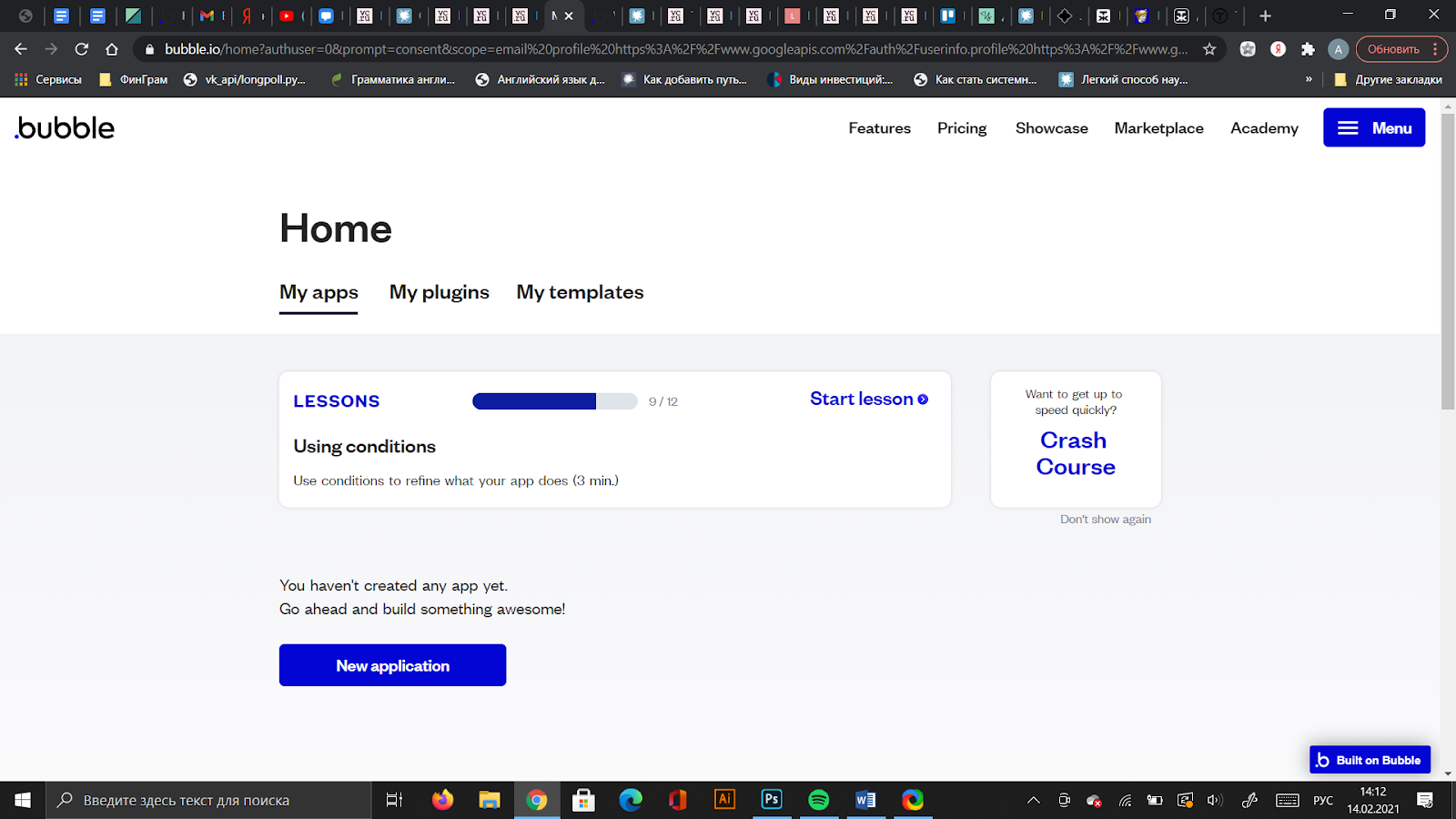Viewport: 1456px width, 819px height.
Task: Open the Extensions puzzle icon
Action: (x=1308, y=49)
